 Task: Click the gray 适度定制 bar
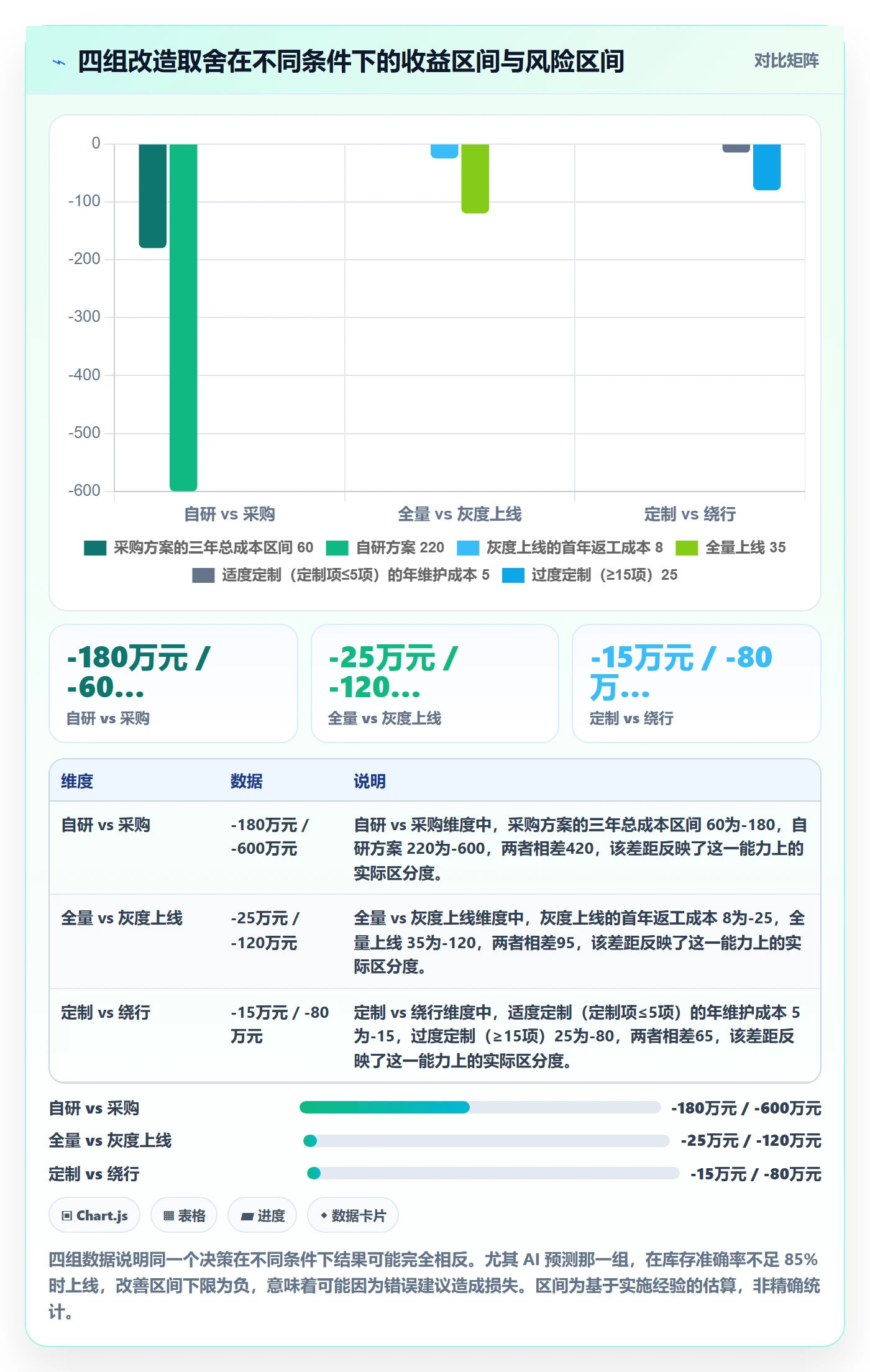[736, 148]
